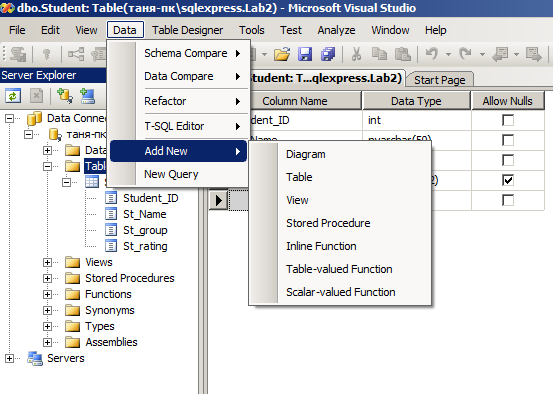Viewport: 553px width, 394px height.
Task: Choose New Query from Data menu
Action: (178, 174)
